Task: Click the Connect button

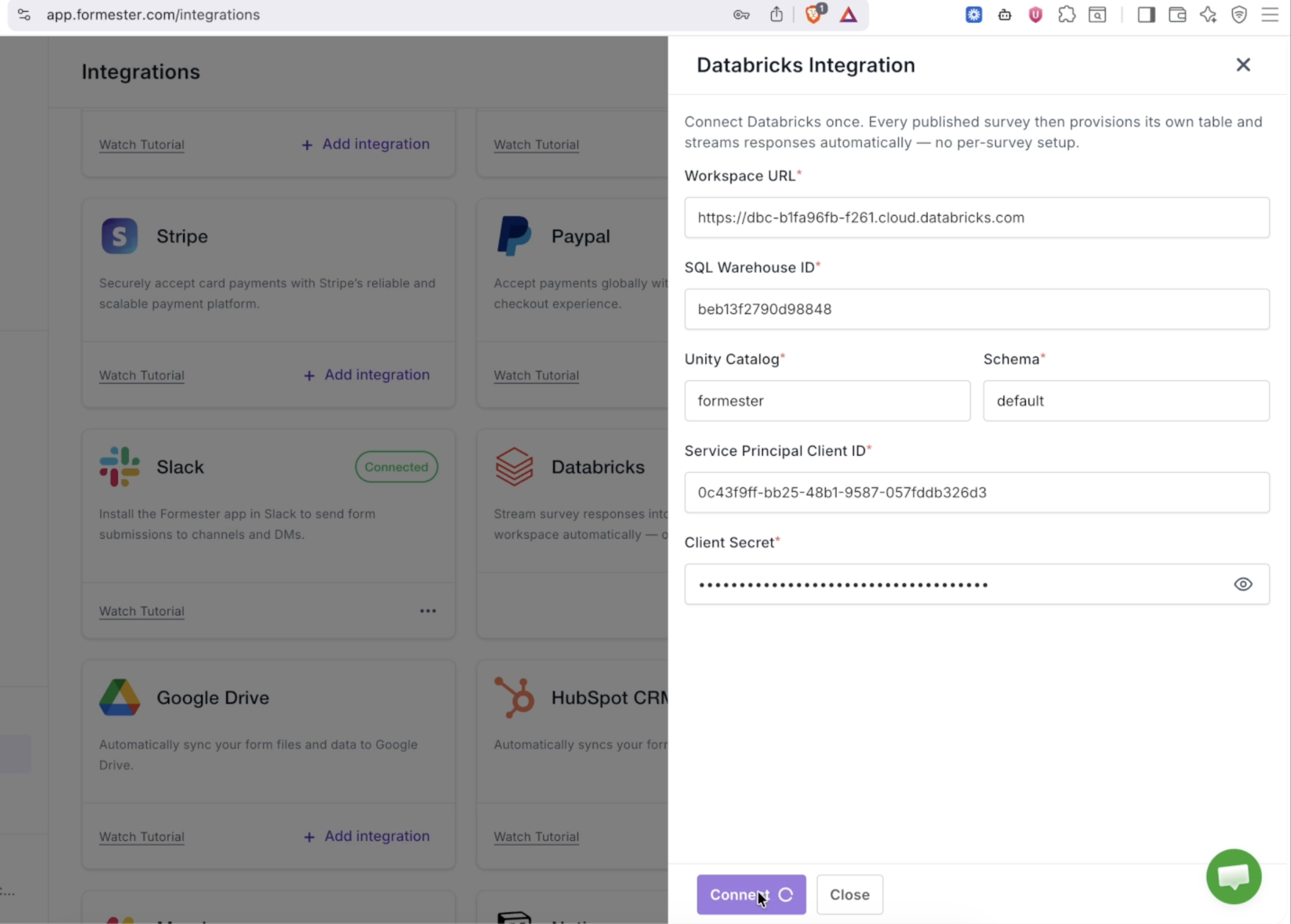Action: coord(751,894)
